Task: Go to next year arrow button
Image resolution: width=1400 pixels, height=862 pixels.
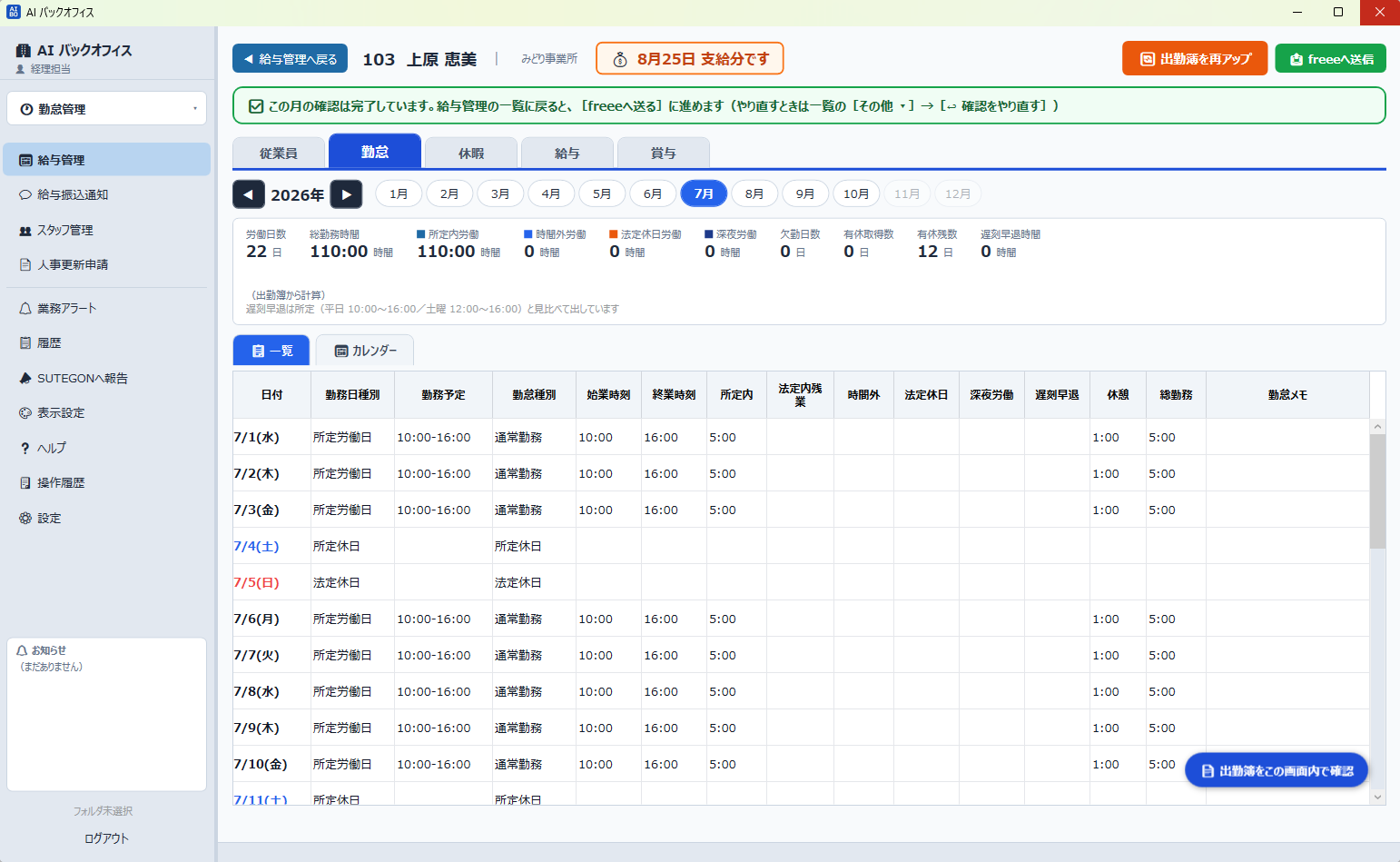Action: [346, 194]
